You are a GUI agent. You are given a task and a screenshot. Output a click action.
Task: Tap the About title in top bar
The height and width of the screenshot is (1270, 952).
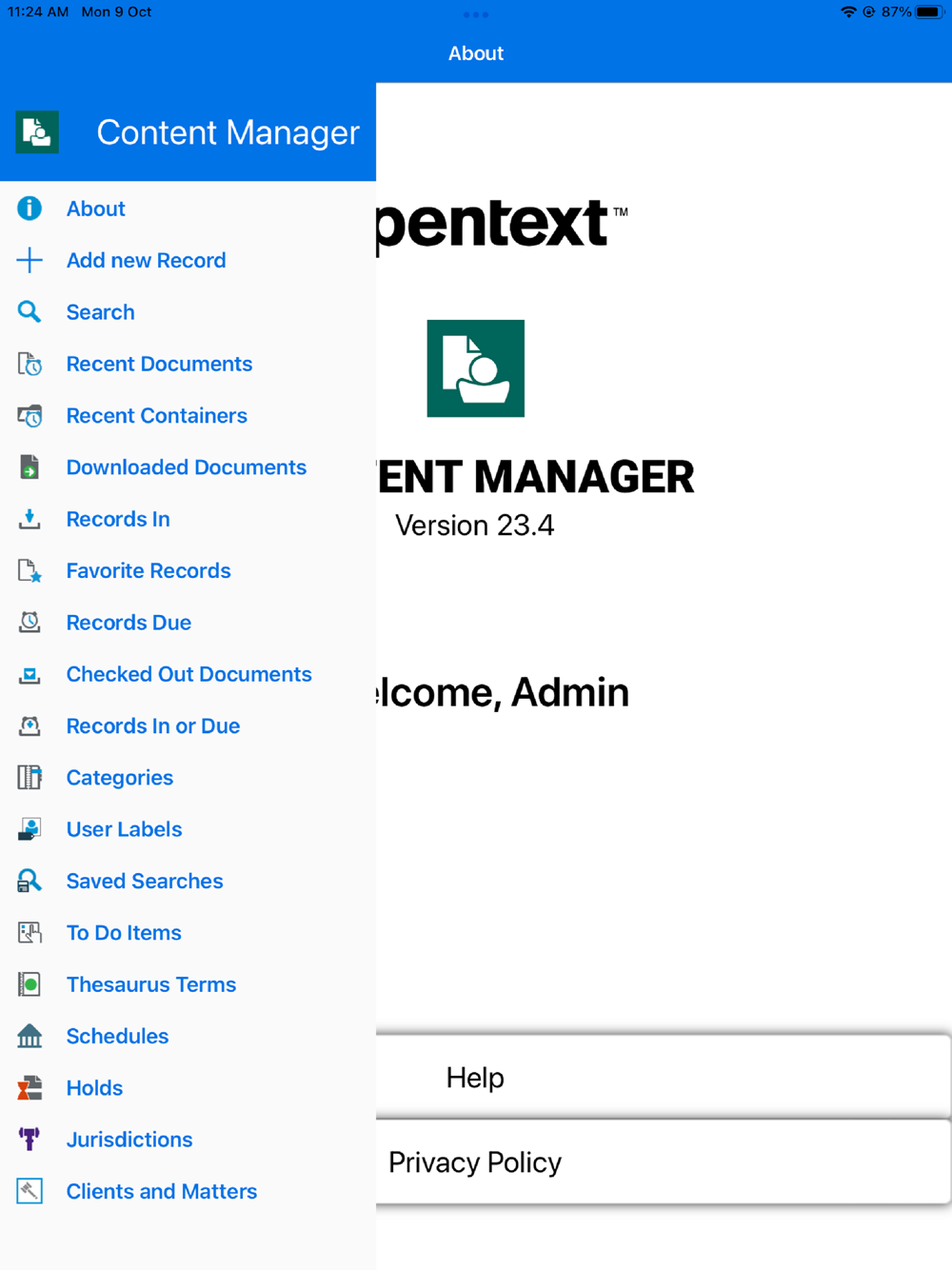point(476,53)
